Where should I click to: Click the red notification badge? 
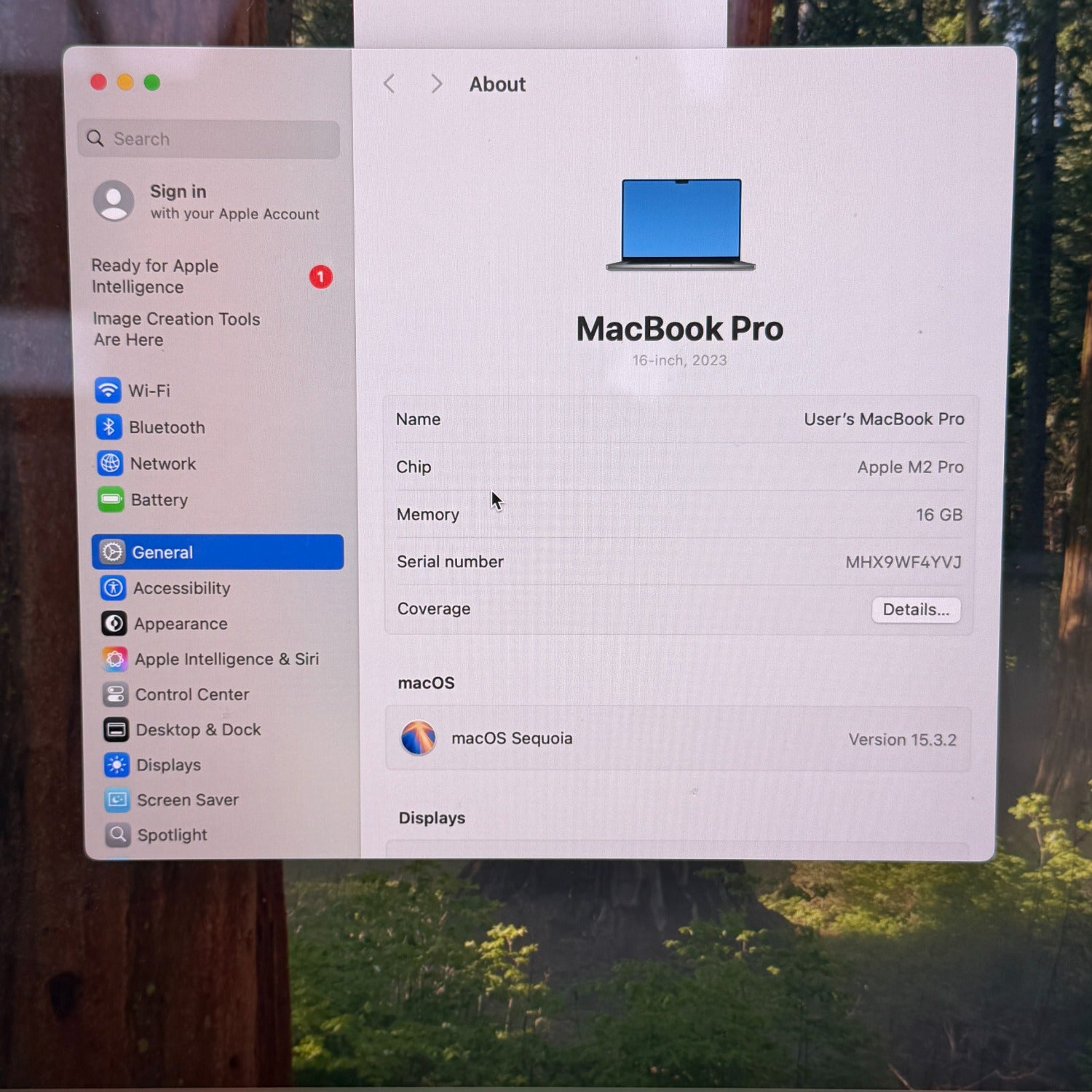click(x=321, y=277)
